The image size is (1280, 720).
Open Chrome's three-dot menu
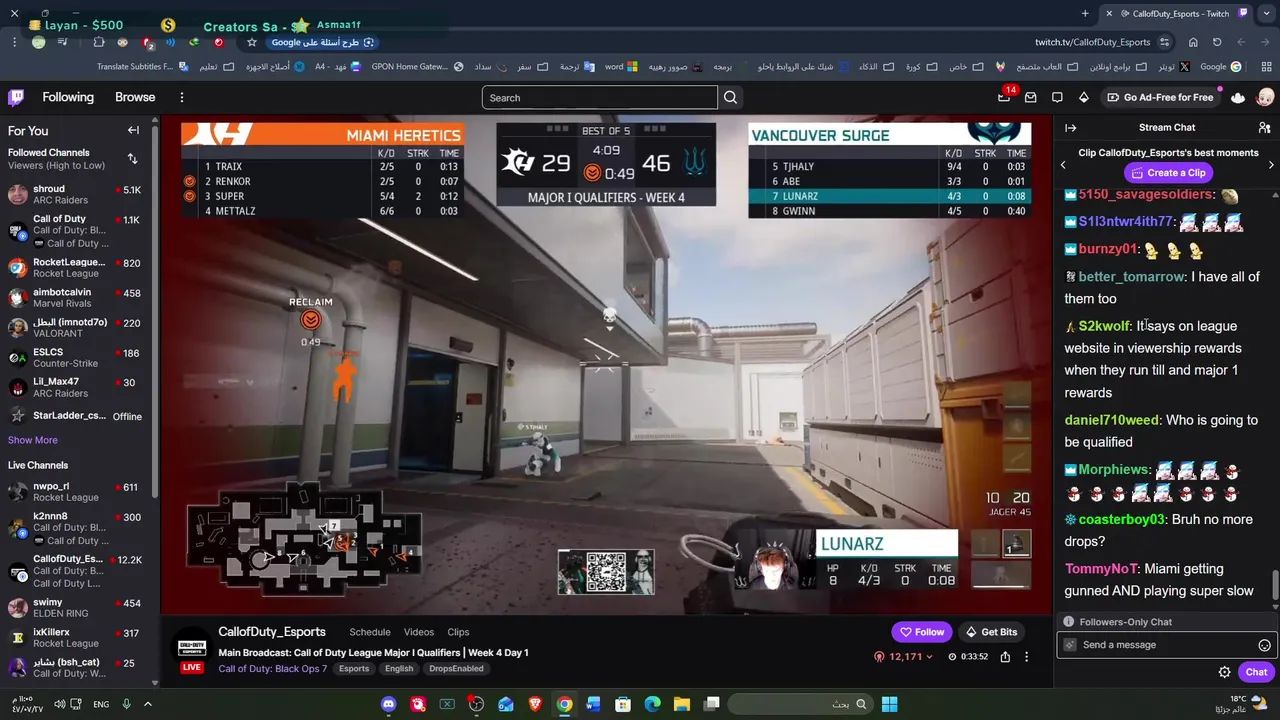15,42
